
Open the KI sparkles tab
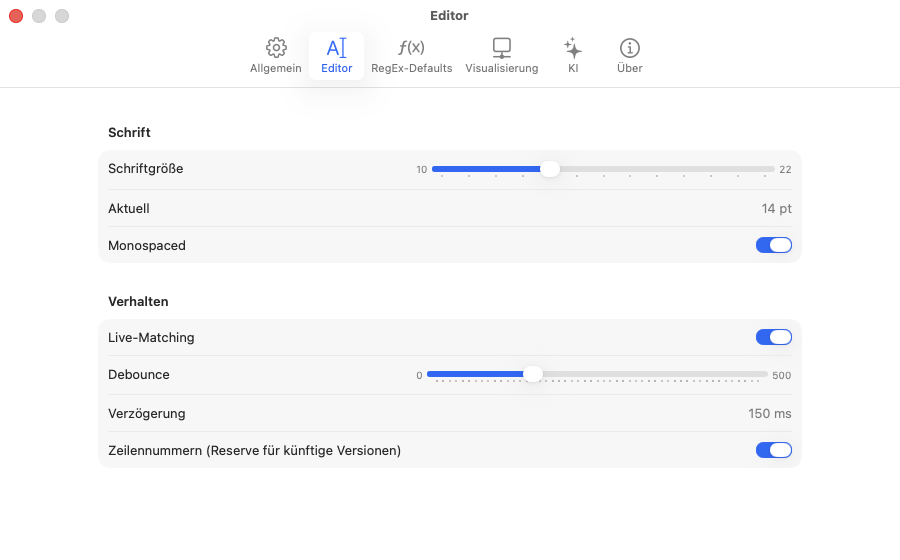point(573,56)
